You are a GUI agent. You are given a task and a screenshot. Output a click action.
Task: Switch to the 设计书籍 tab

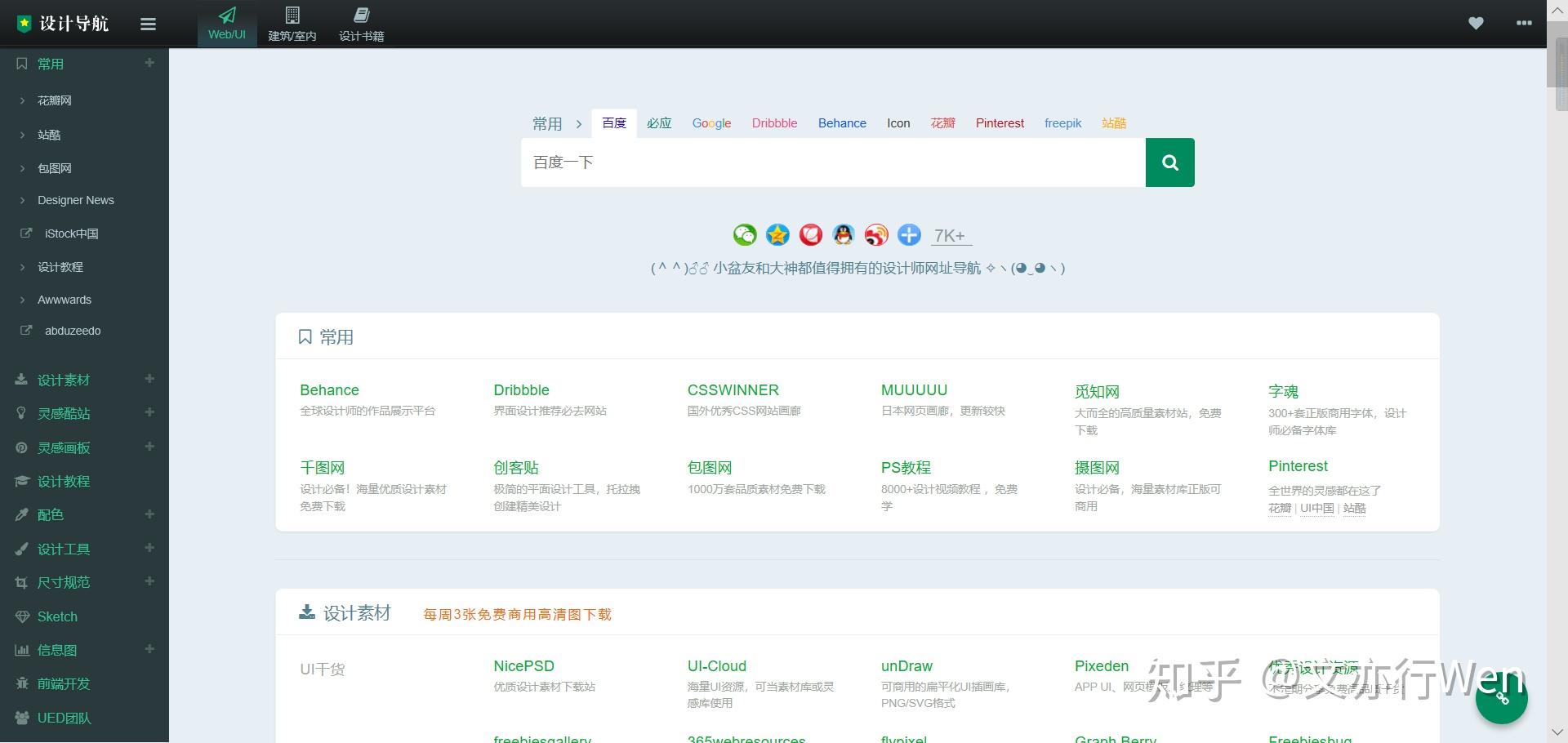[362, 24]
